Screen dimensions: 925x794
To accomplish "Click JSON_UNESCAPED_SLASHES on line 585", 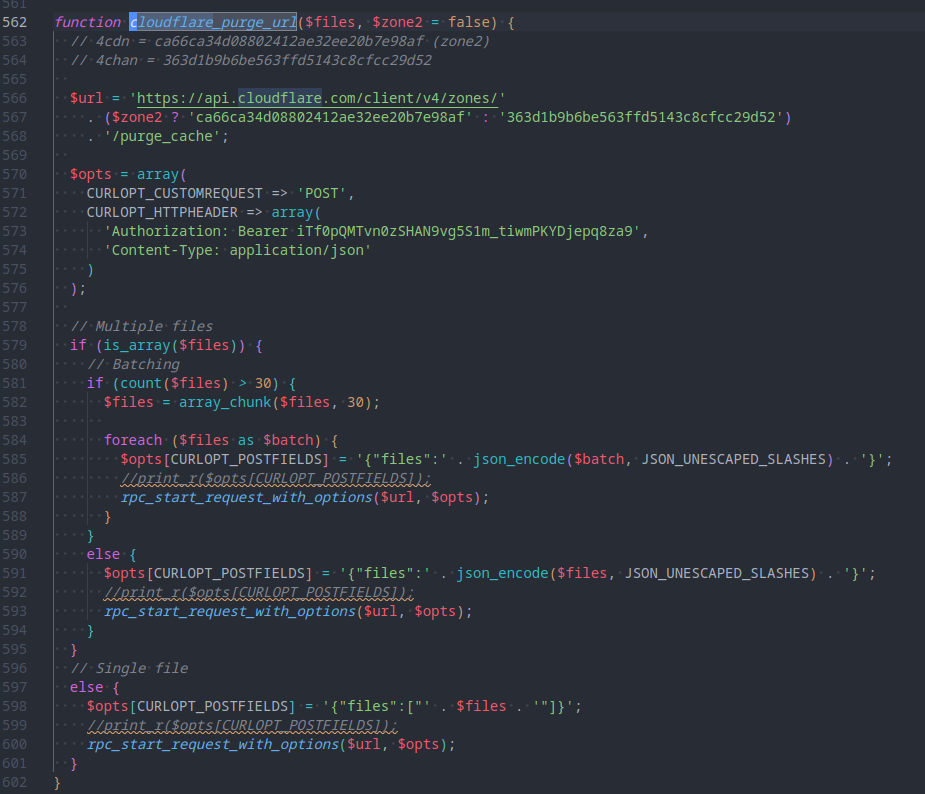I will coord(733,459).
